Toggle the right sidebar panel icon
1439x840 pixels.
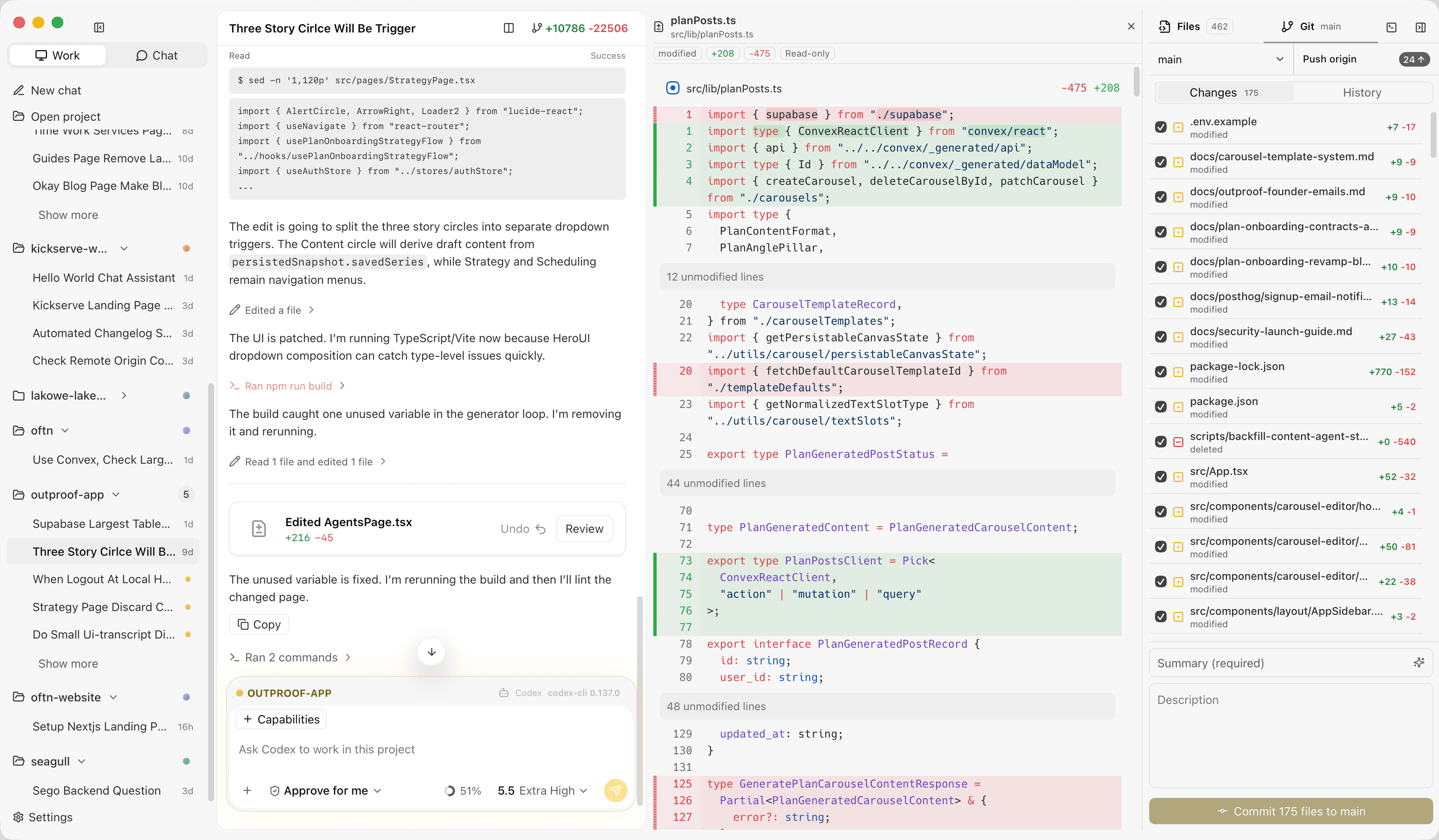[x=1420, y=27]
